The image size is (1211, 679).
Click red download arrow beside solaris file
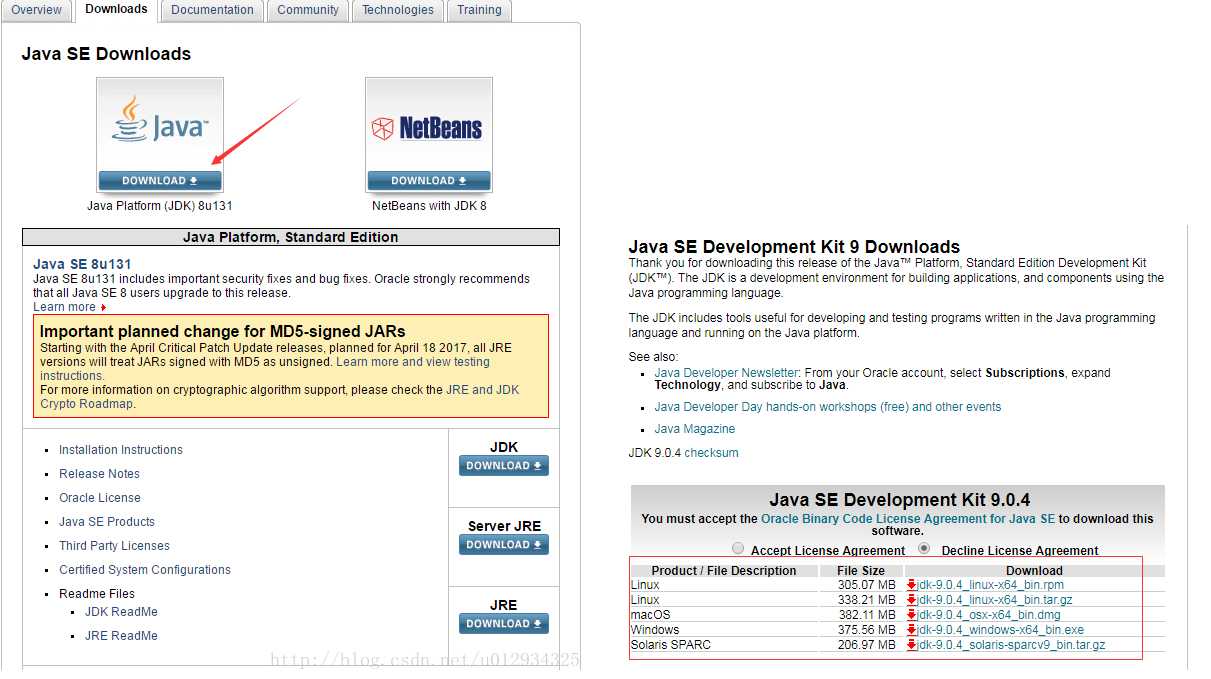click(x=911, y=645)
